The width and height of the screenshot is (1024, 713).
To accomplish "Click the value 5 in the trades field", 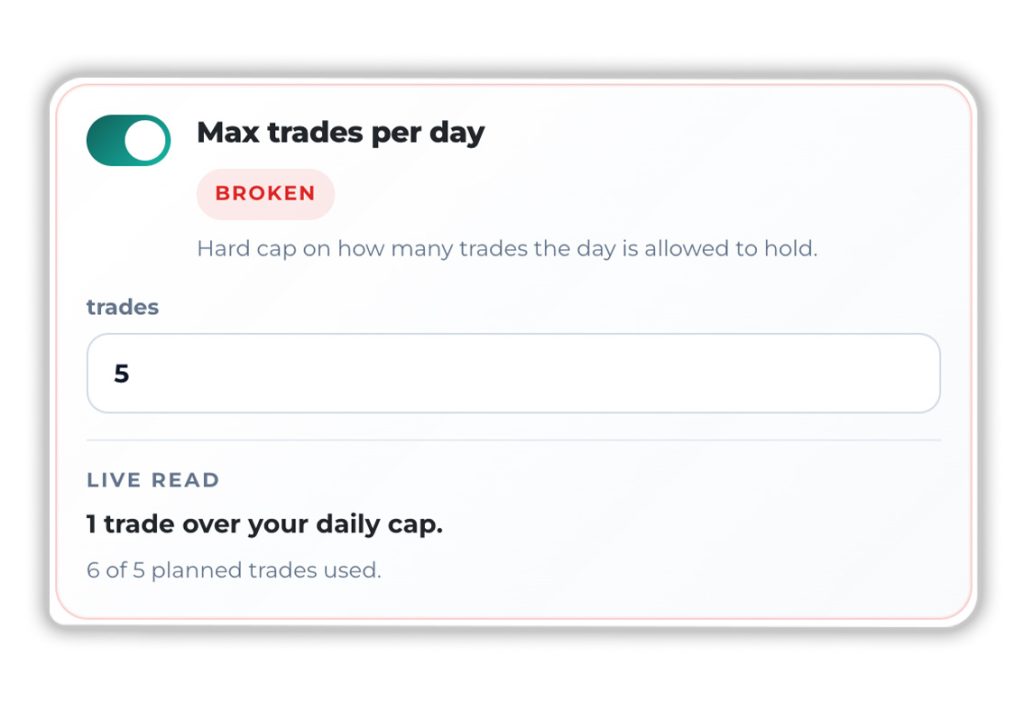I will coord(122,374).
